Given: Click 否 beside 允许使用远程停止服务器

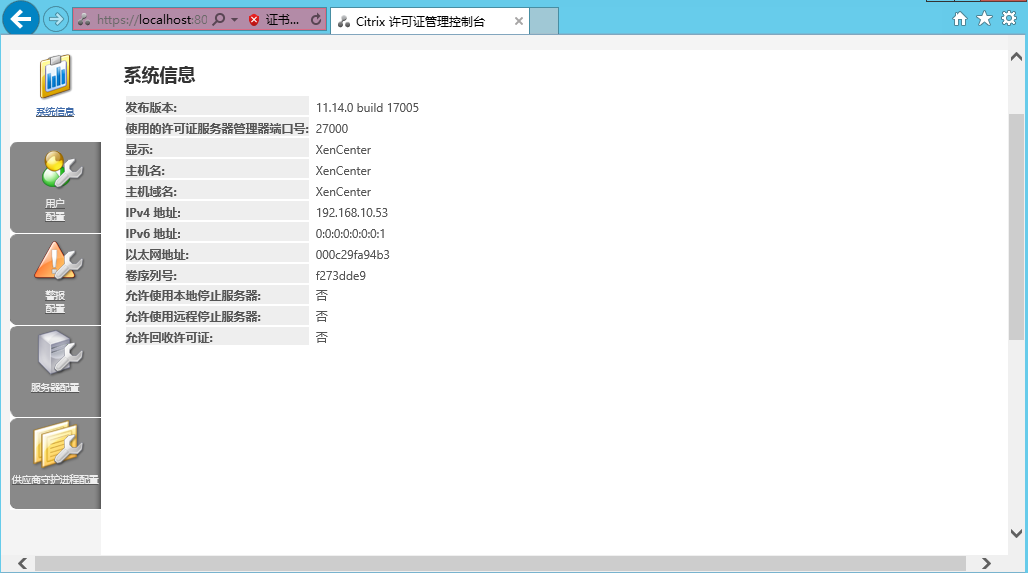Looking at the screenshot, I should (322, 317).
